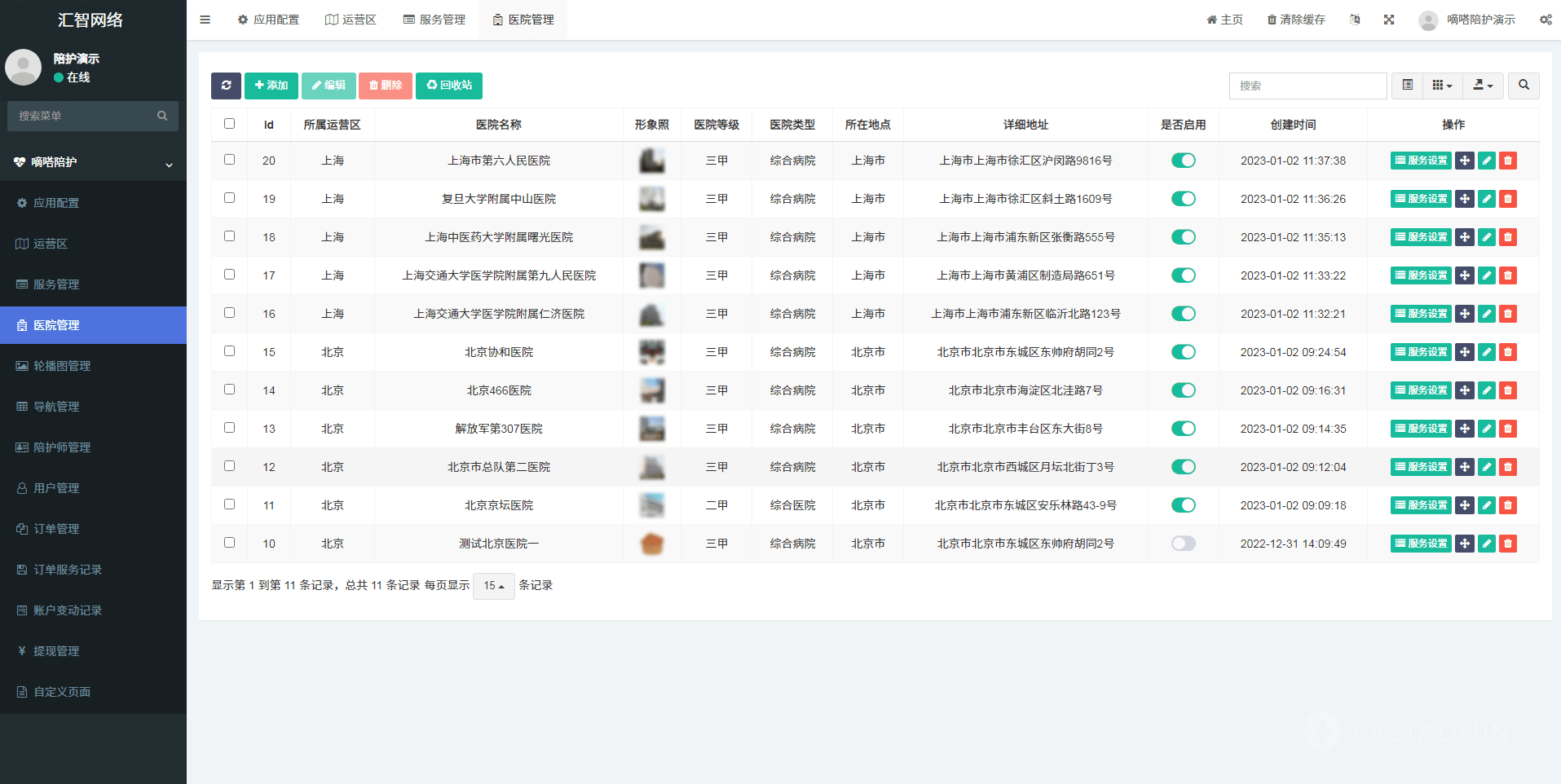This screenshot has height=784, width=1561.
Task: Click drag-move icon for hospital Id 18
Action: pos(1465,237)
